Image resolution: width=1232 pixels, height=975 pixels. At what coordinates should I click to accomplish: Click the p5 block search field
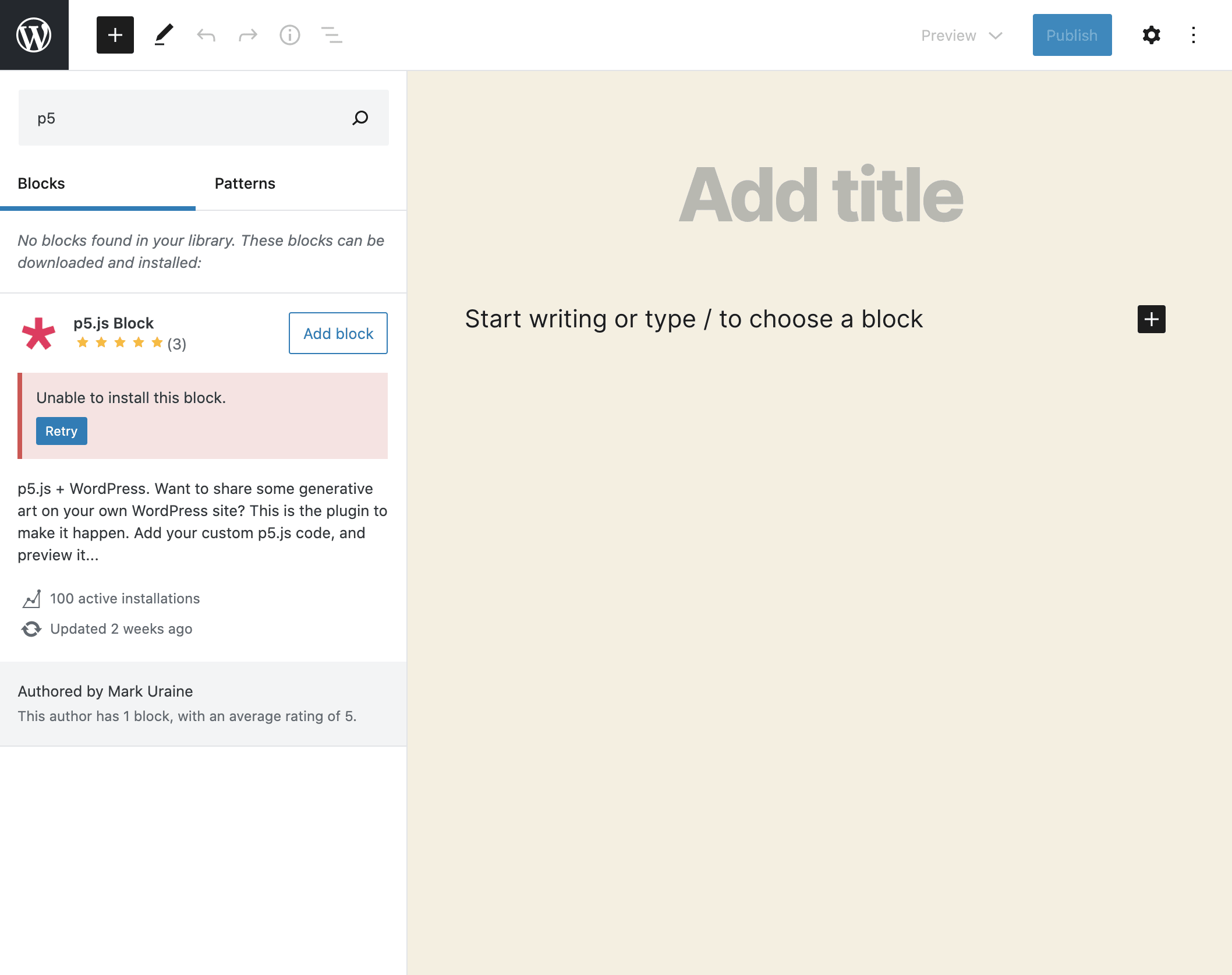[186, 118]
